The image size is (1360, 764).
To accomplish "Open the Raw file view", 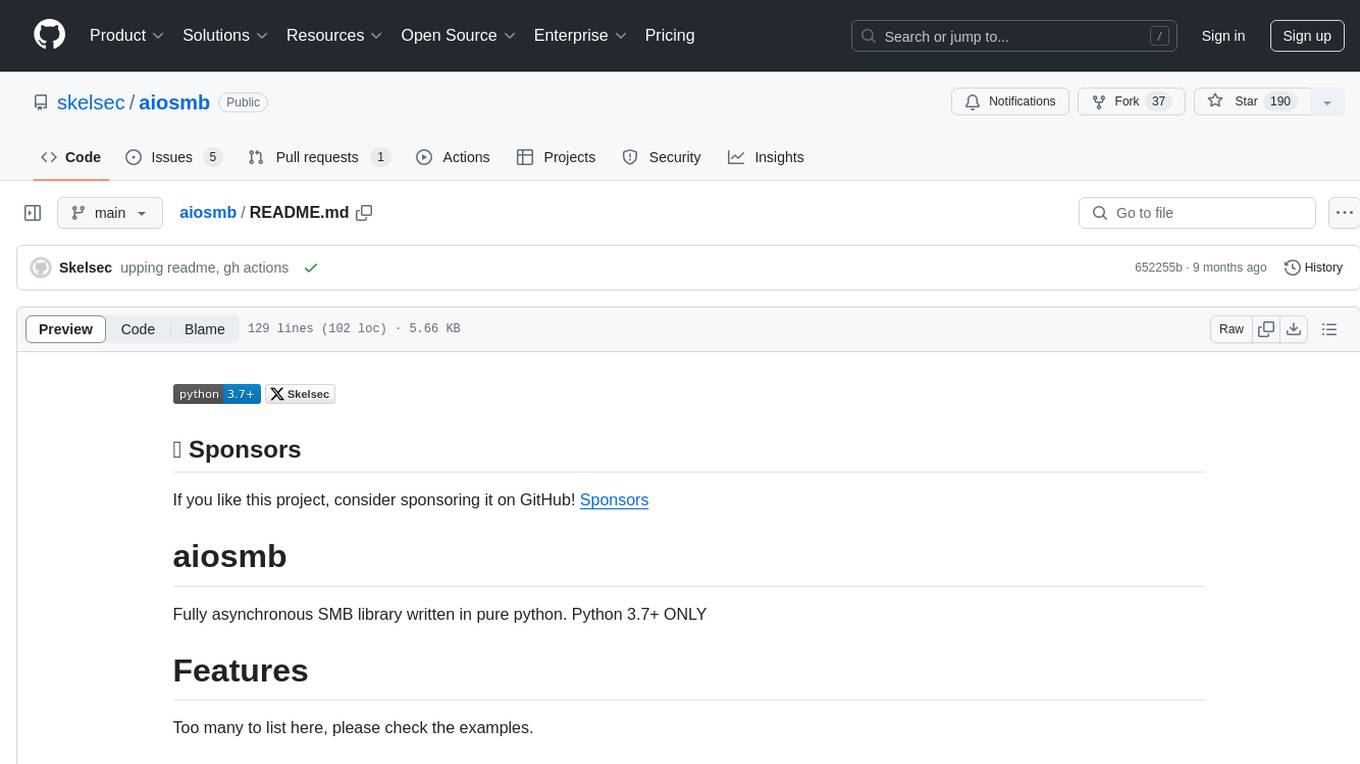I will [1231, 329].
